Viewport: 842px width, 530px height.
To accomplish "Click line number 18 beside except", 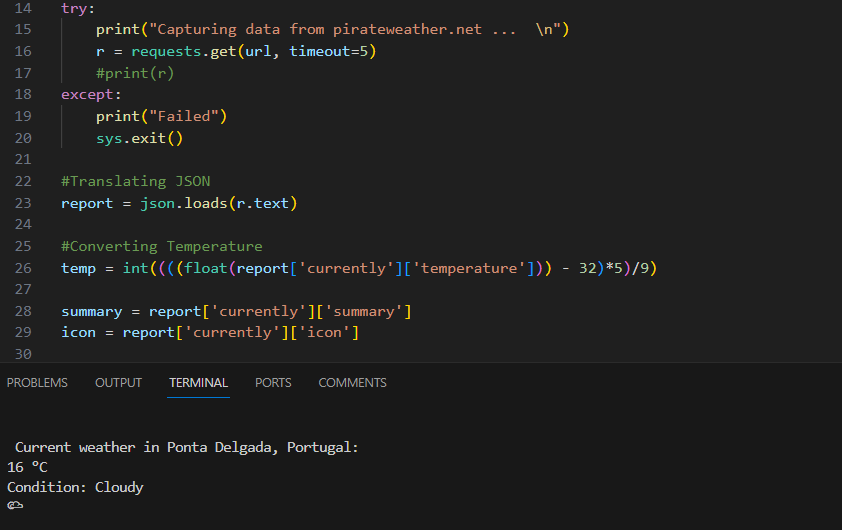I will coord(23,95).
